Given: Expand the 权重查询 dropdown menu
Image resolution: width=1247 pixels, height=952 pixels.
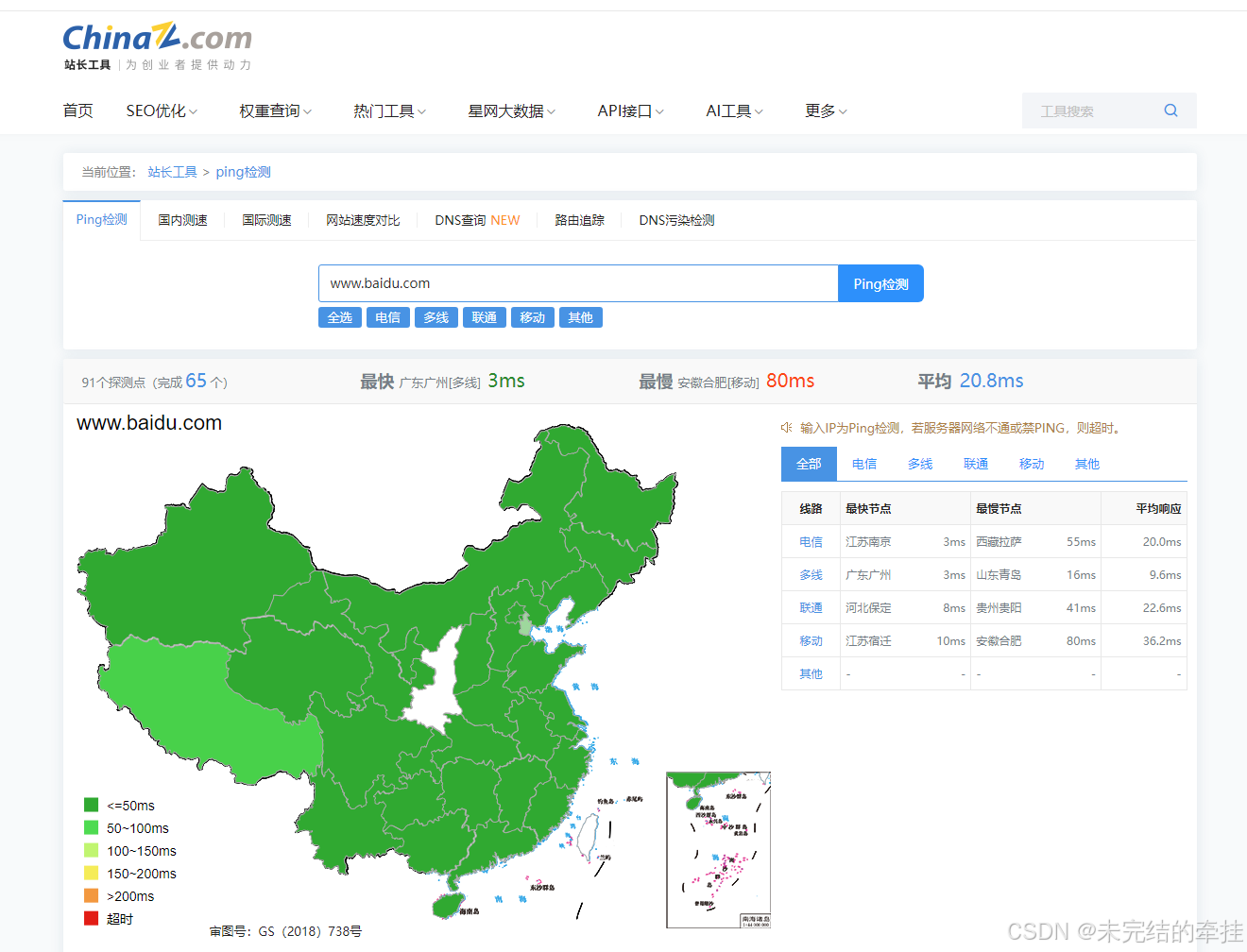Looking at the screenshot, I should (x=275, y=111).
